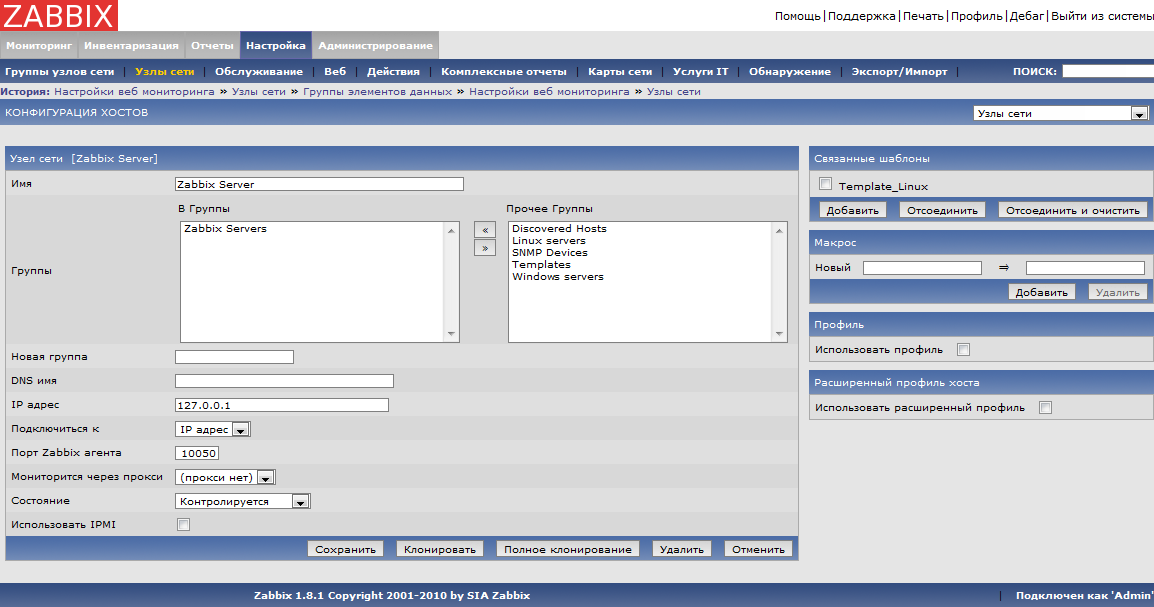
Task: Switch to the Настройка tab
Action: coord(276,46)
